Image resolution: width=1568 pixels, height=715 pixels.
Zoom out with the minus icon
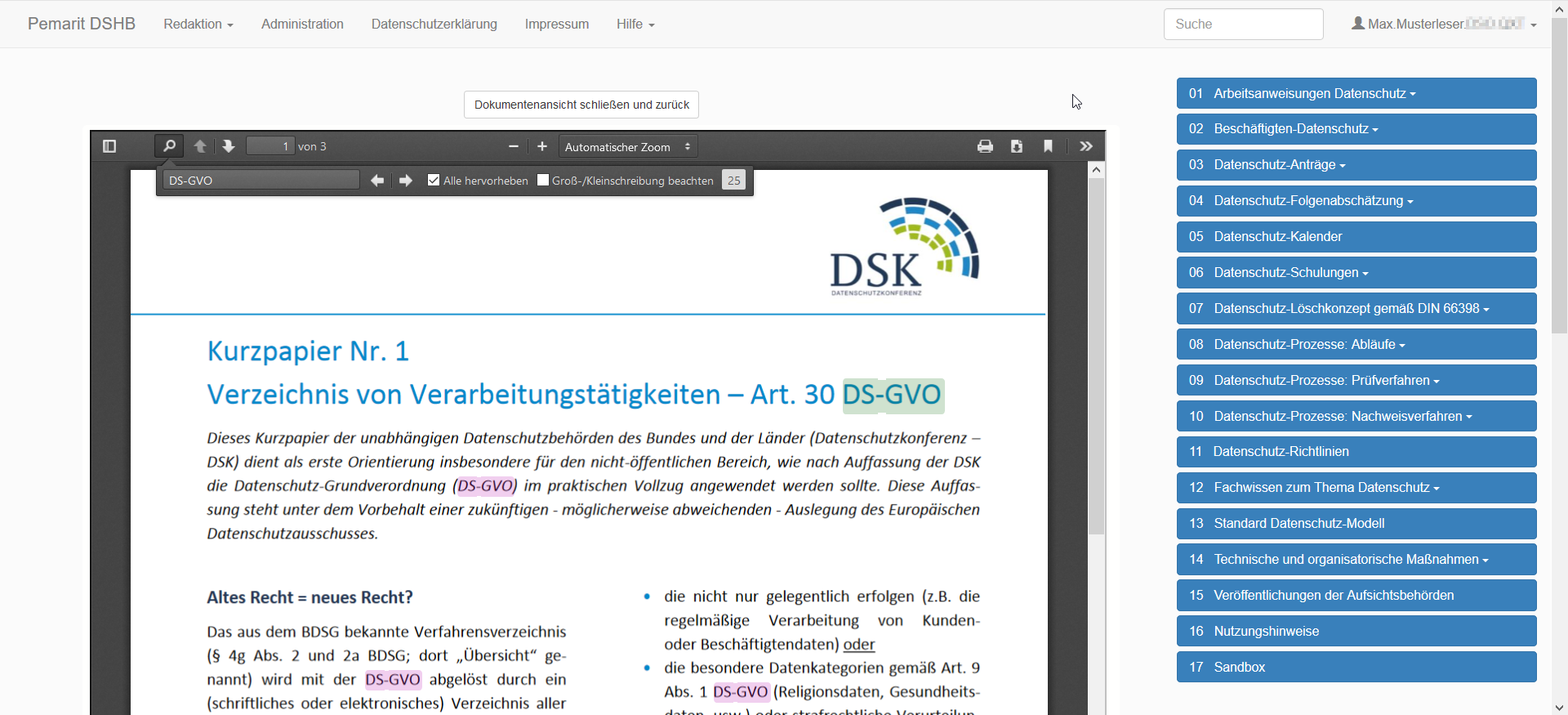514,146
